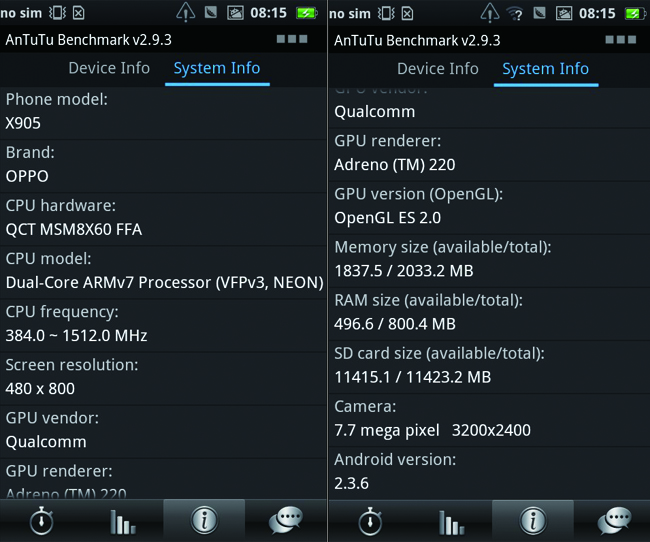Tap picture notification icon in right status bar
This screenshot has width=650, height=542.
[564, 13]
